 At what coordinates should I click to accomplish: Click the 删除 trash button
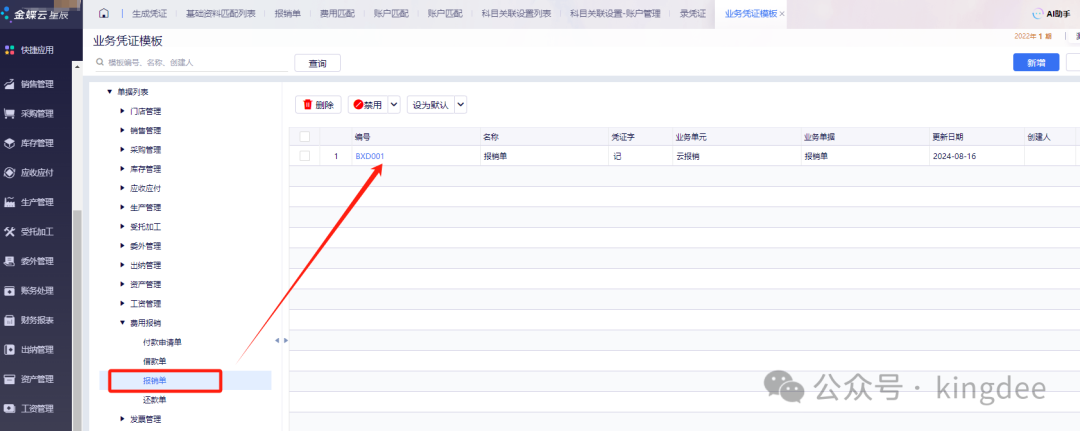(319, 104)
